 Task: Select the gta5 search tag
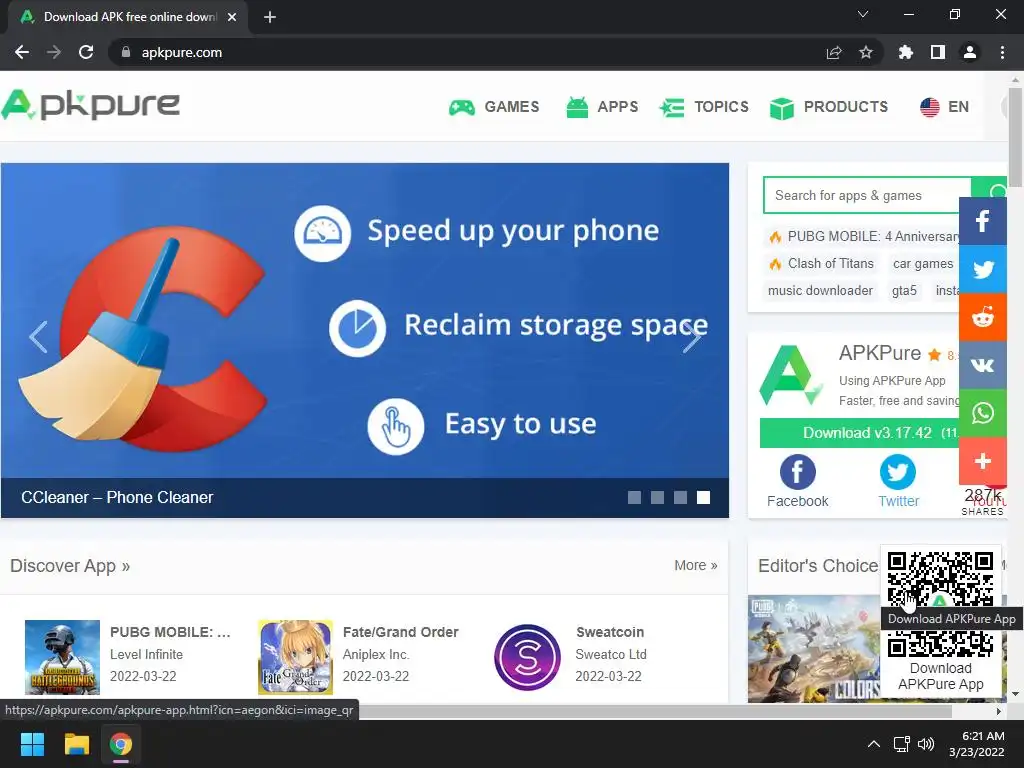pyautogui.click(x=904, y=291)
